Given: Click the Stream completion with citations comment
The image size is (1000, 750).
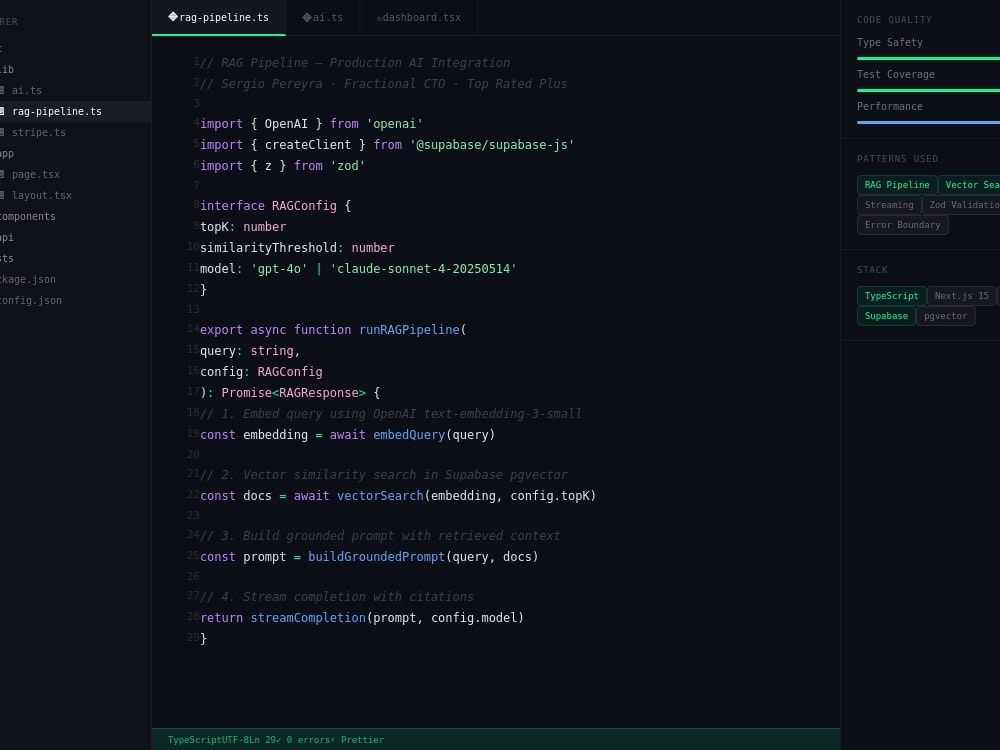Looking at the screenshot, I should (337, 597).
